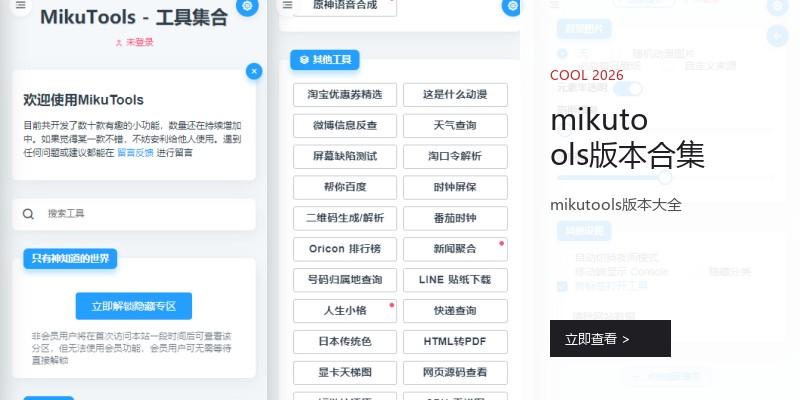The image size is (800, 400).
Task: Open the 人生小格 tool
Action: click(x=345, y=311)
